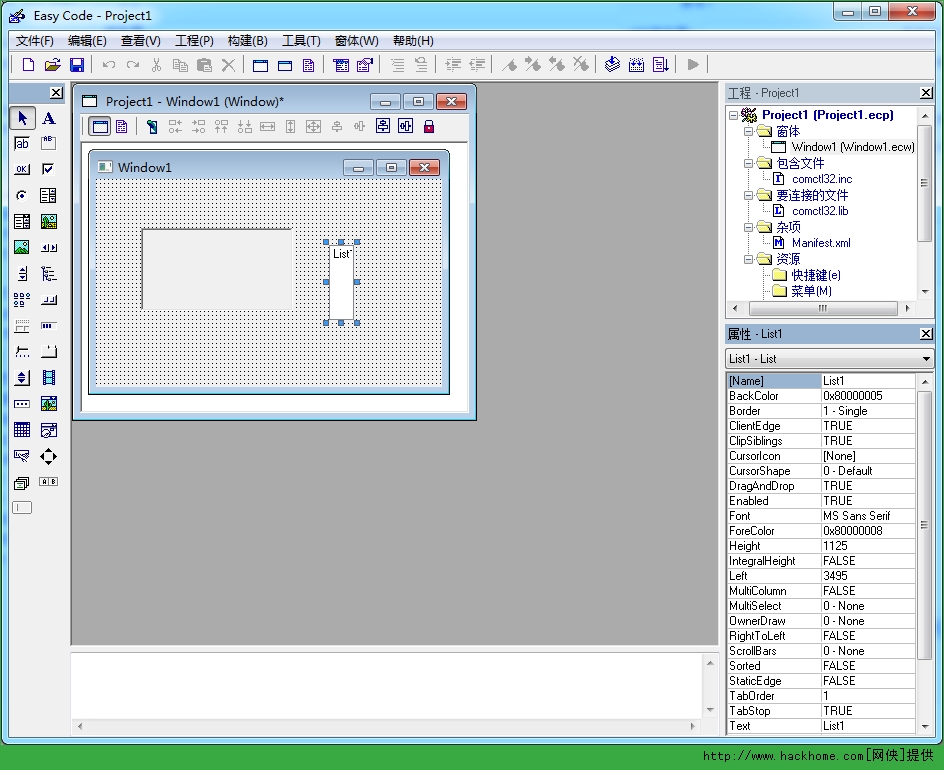Click the Save floppy disk icon

[77, 64]
